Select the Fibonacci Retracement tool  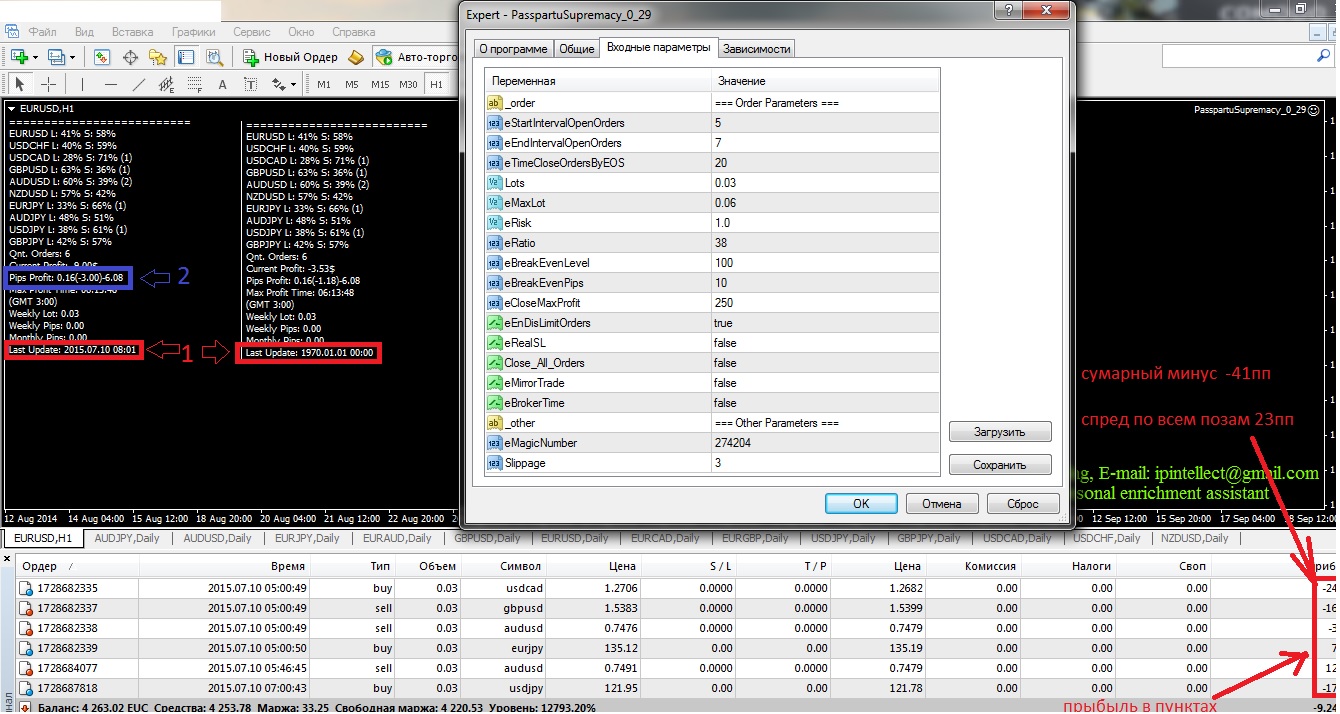(194, 84)
